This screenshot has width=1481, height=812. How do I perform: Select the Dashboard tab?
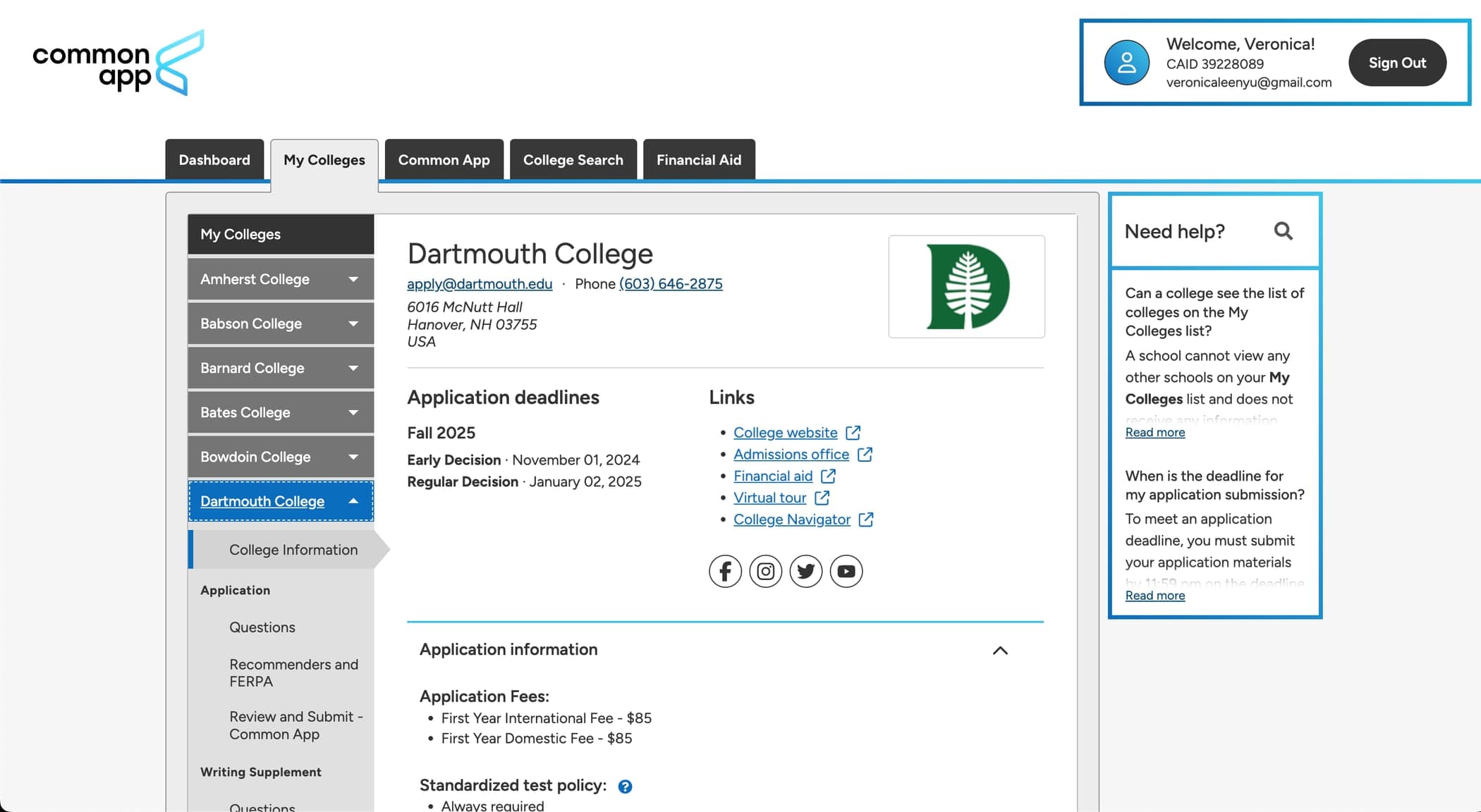[213, 159]
